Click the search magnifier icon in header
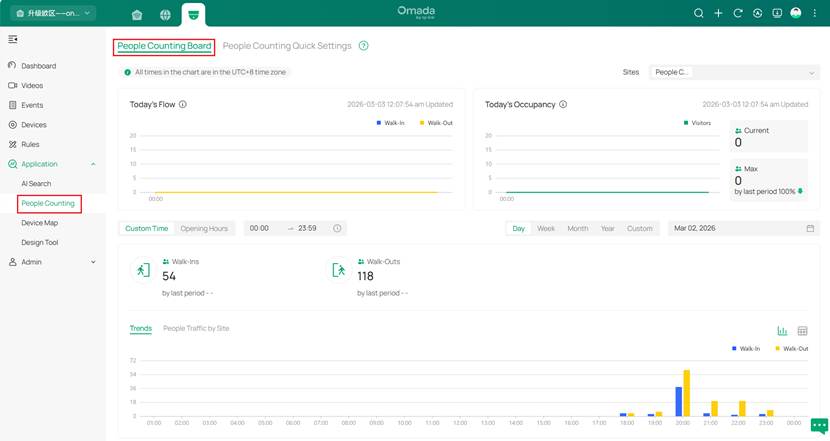This screenshot has width=830, height=441. (x=699, y=13)
